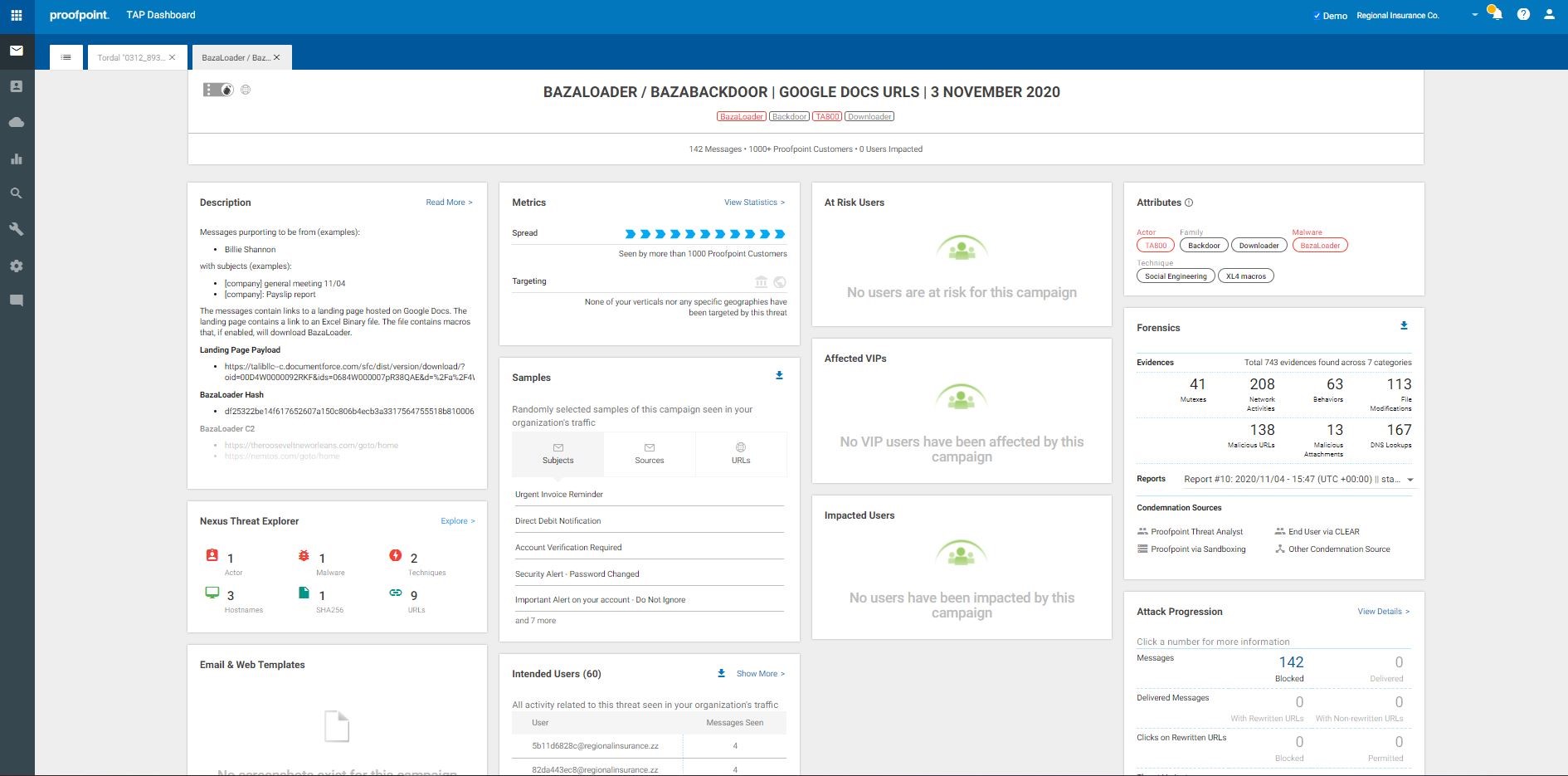
Task: Click 'Security Alert - Password Changed' subject row
Action: [x=650, y=574]
